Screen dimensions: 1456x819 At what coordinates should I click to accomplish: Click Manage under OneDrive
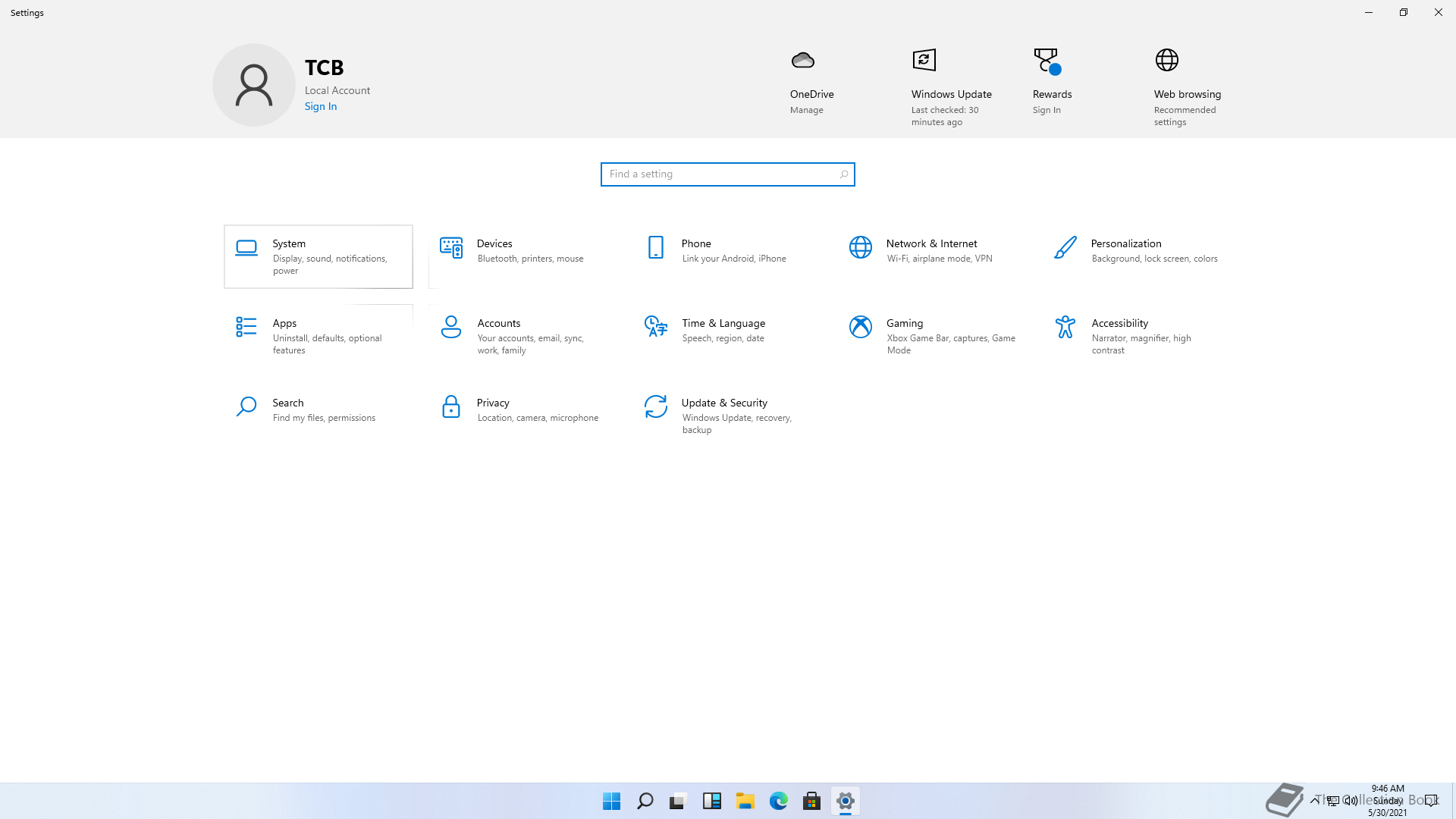(x=806, y=110)
